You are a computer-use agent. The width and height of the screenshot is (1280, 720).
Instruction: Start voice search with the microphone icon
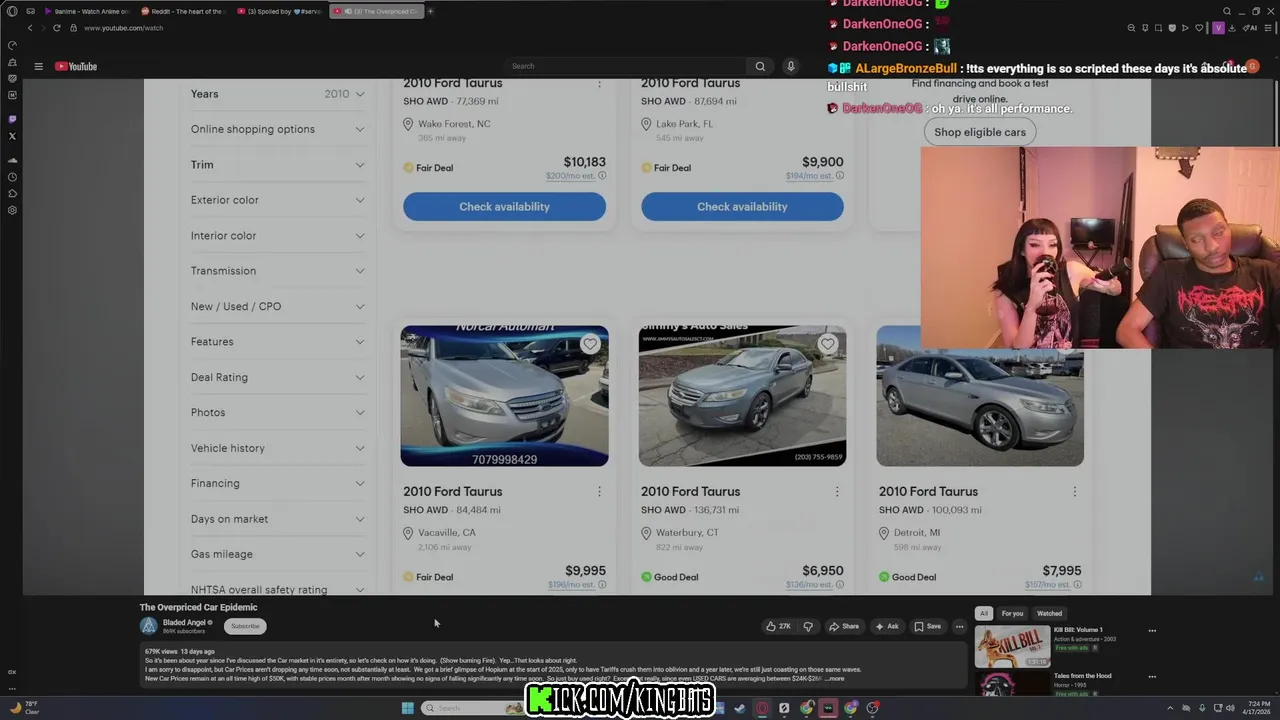click(791, 66)
